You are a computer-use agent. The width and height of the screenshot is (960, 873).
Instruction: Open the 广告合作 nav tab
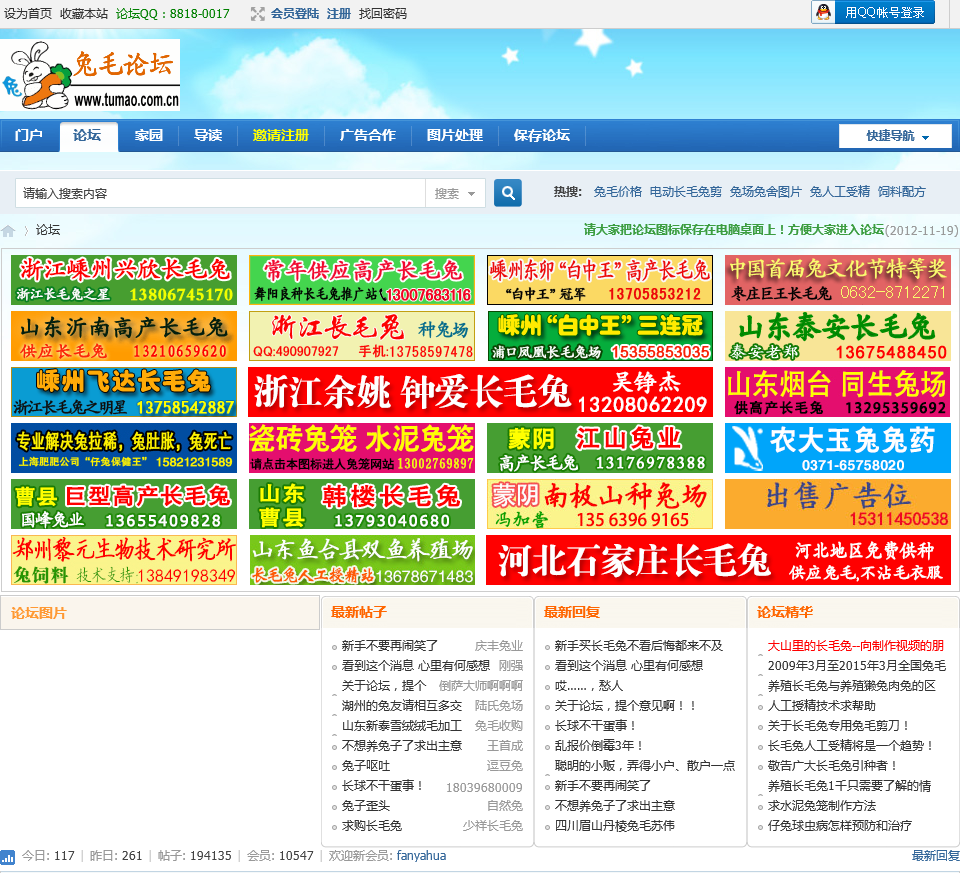pos(367,135)
